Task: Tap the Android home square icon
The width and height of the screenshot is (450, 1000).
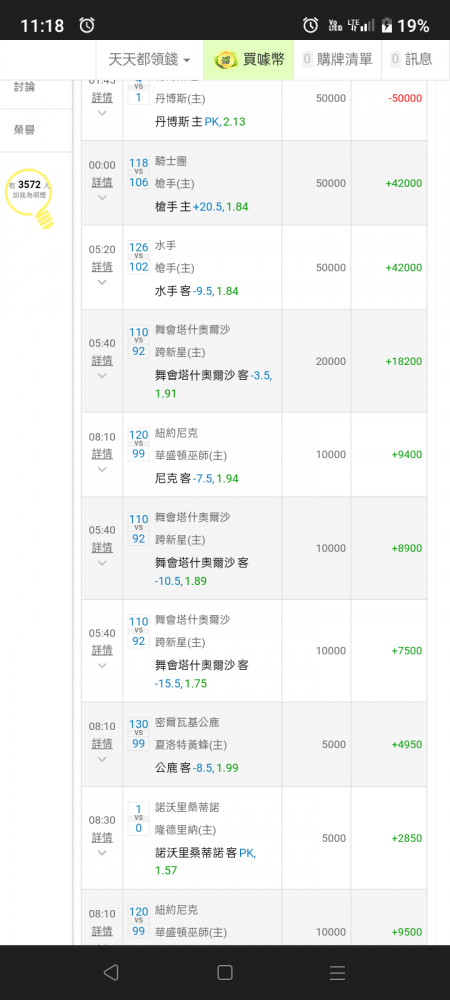Action: click(x=224, y=972)
